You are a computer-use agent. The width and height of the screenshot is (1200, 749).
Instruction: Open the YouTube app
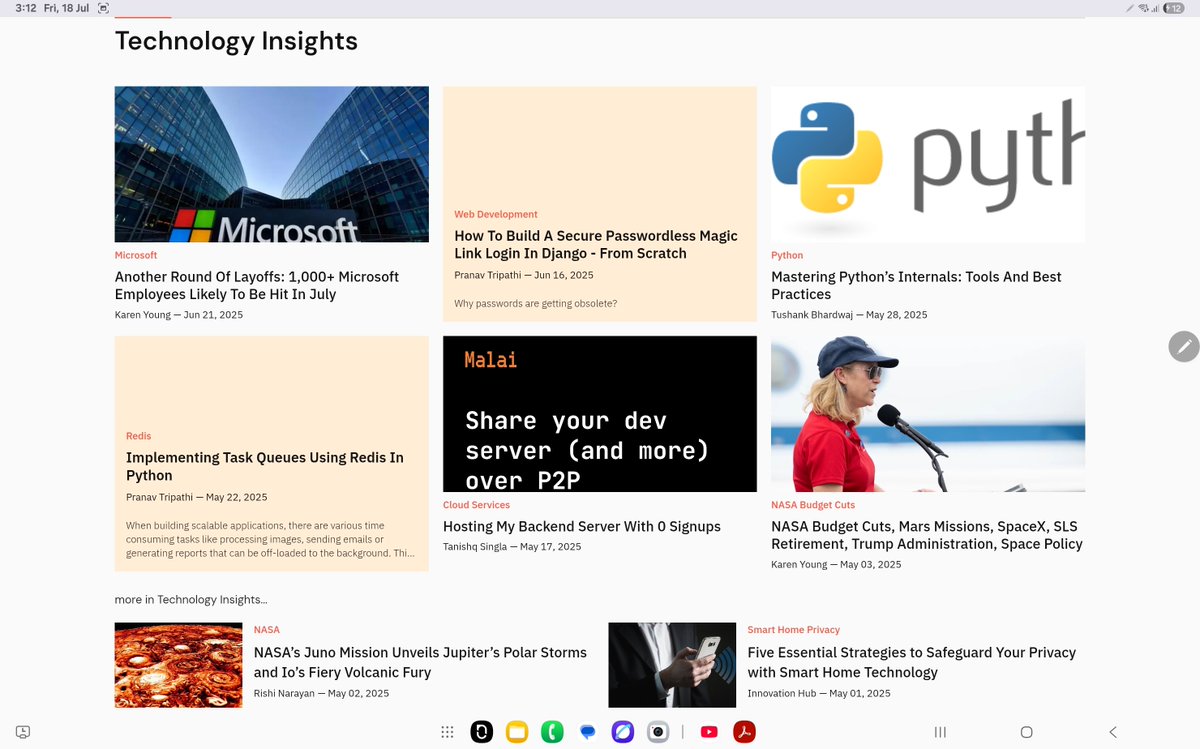point(709,732)
